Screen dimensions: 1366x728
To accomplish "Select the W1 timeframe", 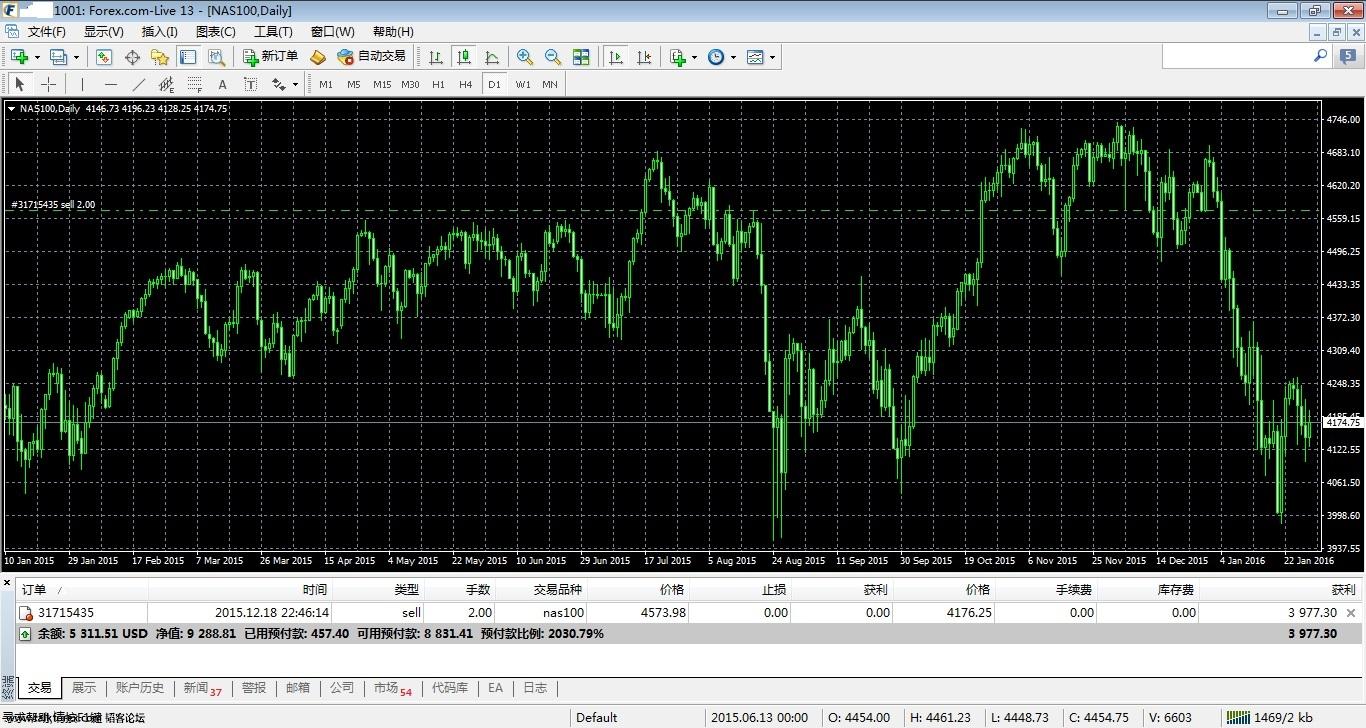I will [523, 84].
